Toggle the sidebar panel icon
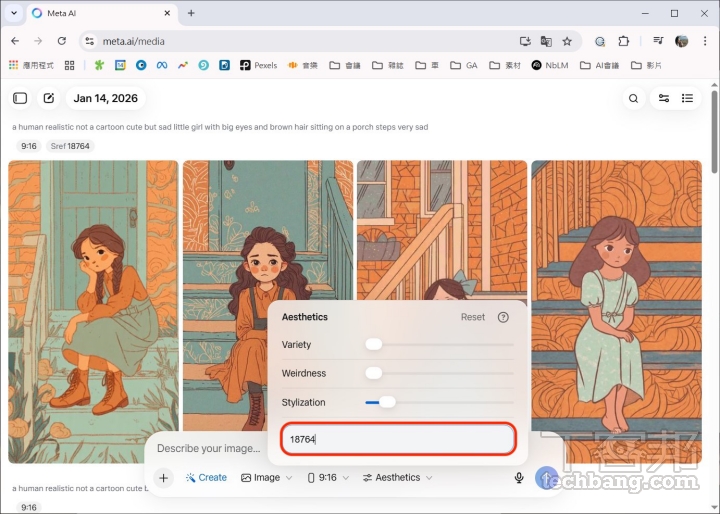720x514 pixels. coord(20,98)
